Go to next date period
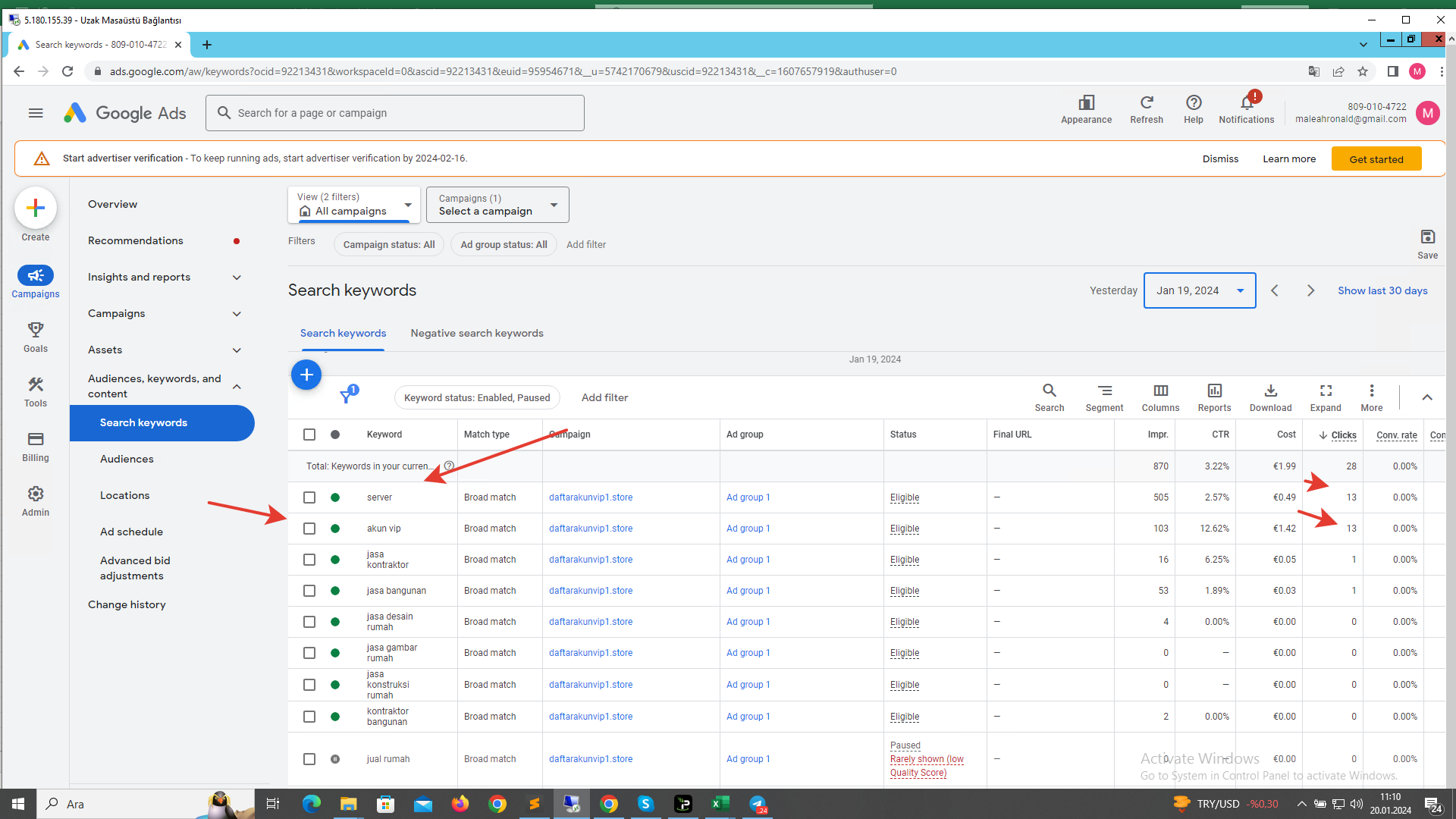The height and width of the screenshot is (819, 1456). click(x=1310, y=290)
